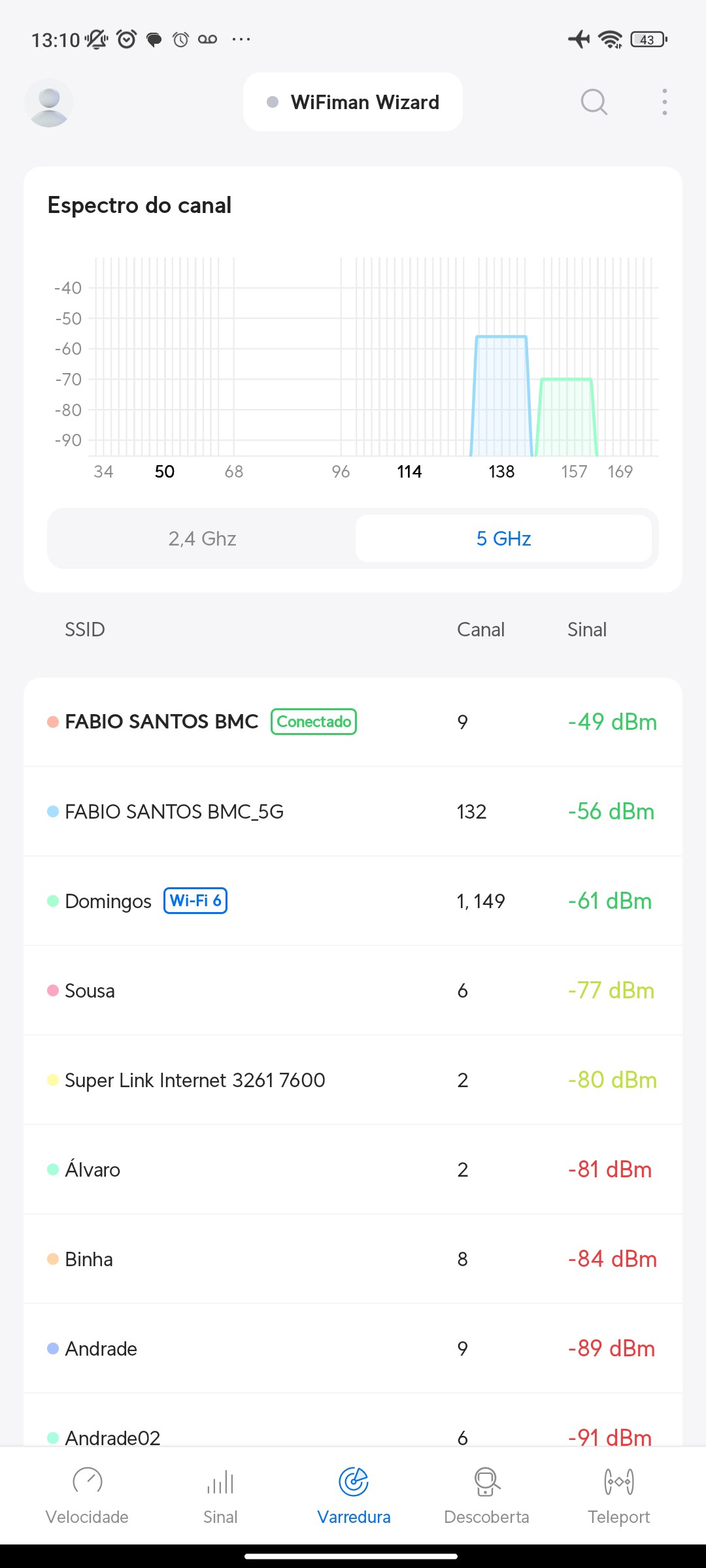The height and width of the screenshot is (1568, 706).
Task: Open the user profile avatar
Action: (49, 103)
